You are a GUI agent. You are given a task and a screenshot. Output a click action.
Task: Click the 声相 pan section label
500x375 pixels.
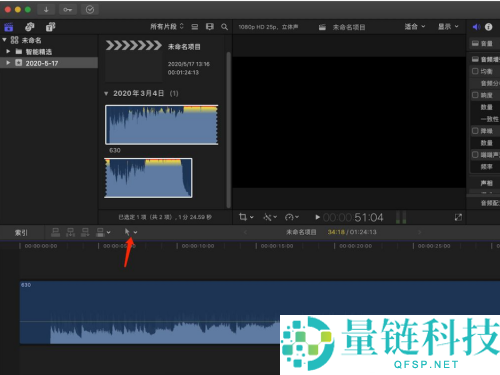coord(486,183)
